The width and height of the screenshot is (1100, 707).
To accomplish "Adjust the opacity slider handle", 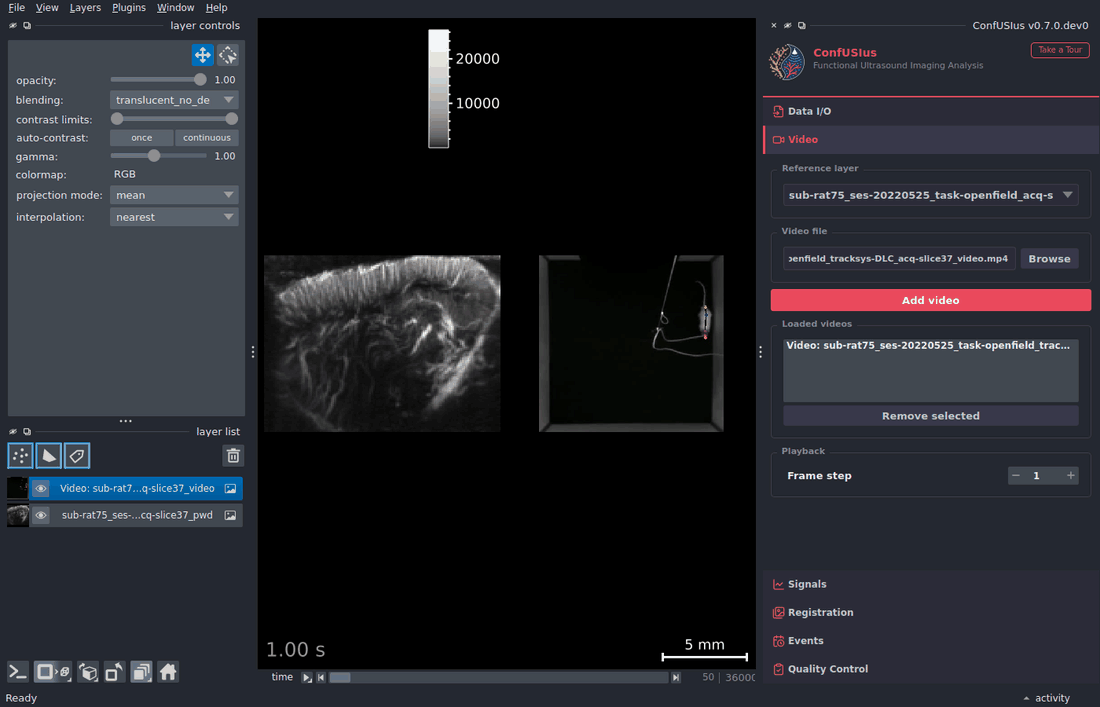I will point(201,80).
